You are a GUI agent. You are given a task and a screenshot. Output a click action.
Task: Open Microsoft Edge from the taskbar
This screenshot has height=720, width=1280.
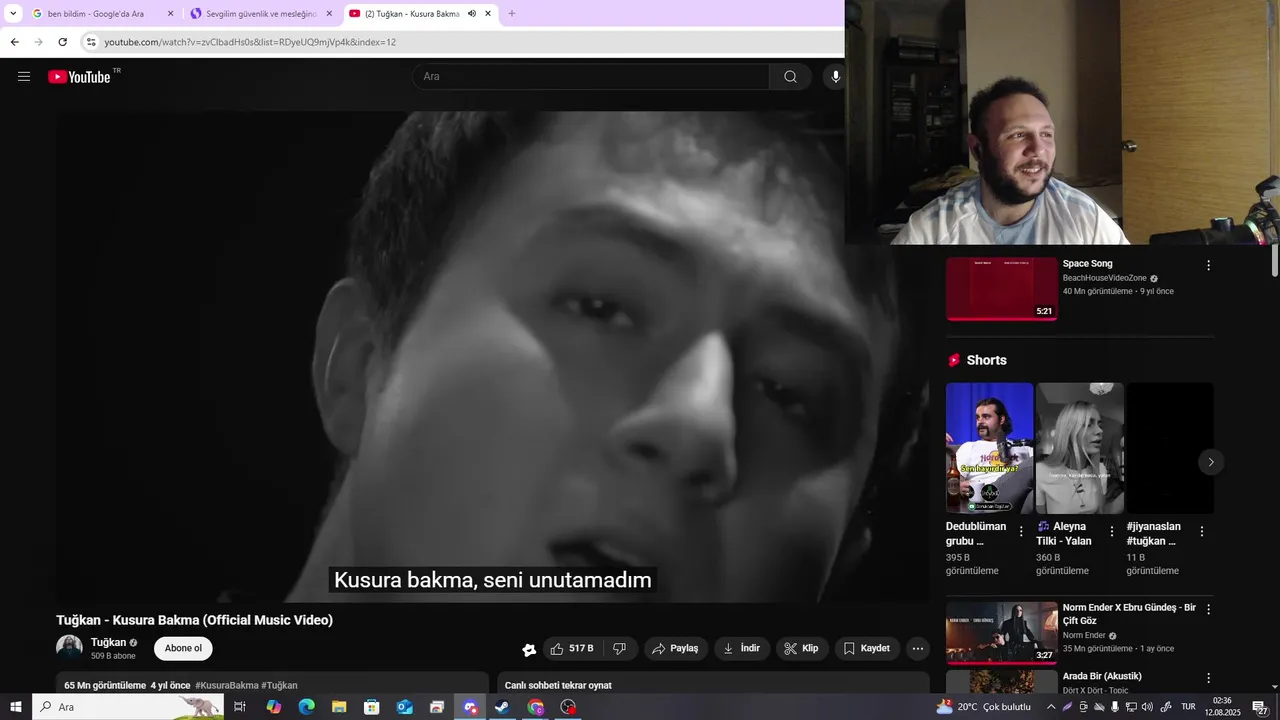306,707
